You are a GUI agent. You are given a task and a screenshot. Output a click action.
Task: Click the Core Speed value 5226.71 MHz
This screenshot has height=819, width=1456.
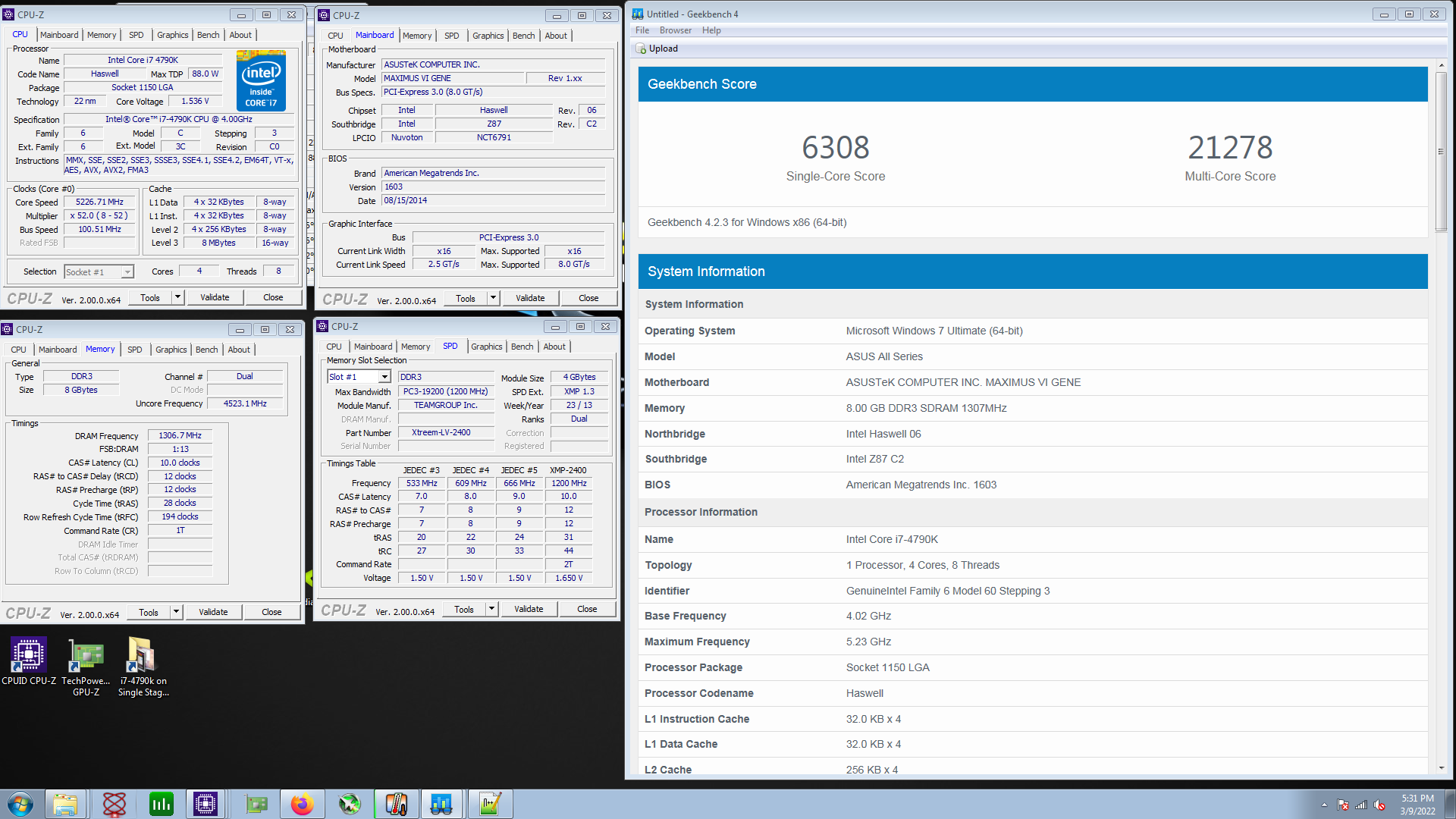pyautogui.click(x=99, y=202)
